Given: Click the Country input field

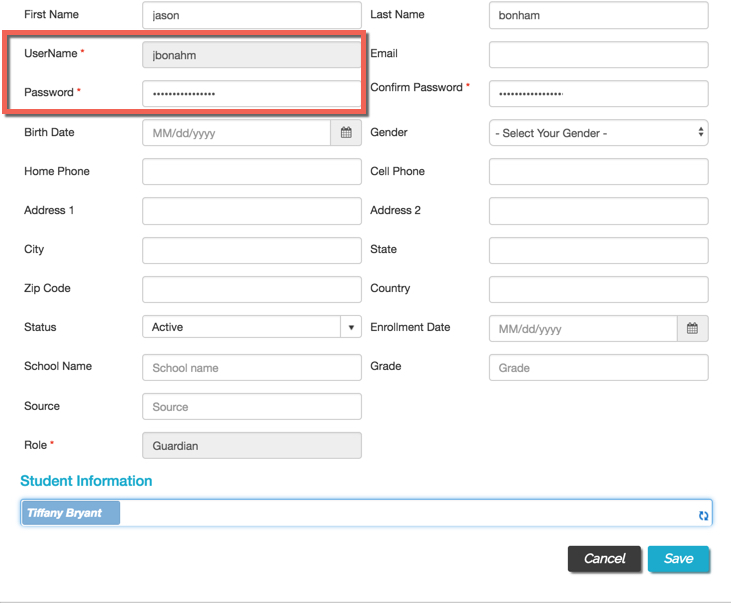Looking at the screenshot, I should (x=599, y=289).
